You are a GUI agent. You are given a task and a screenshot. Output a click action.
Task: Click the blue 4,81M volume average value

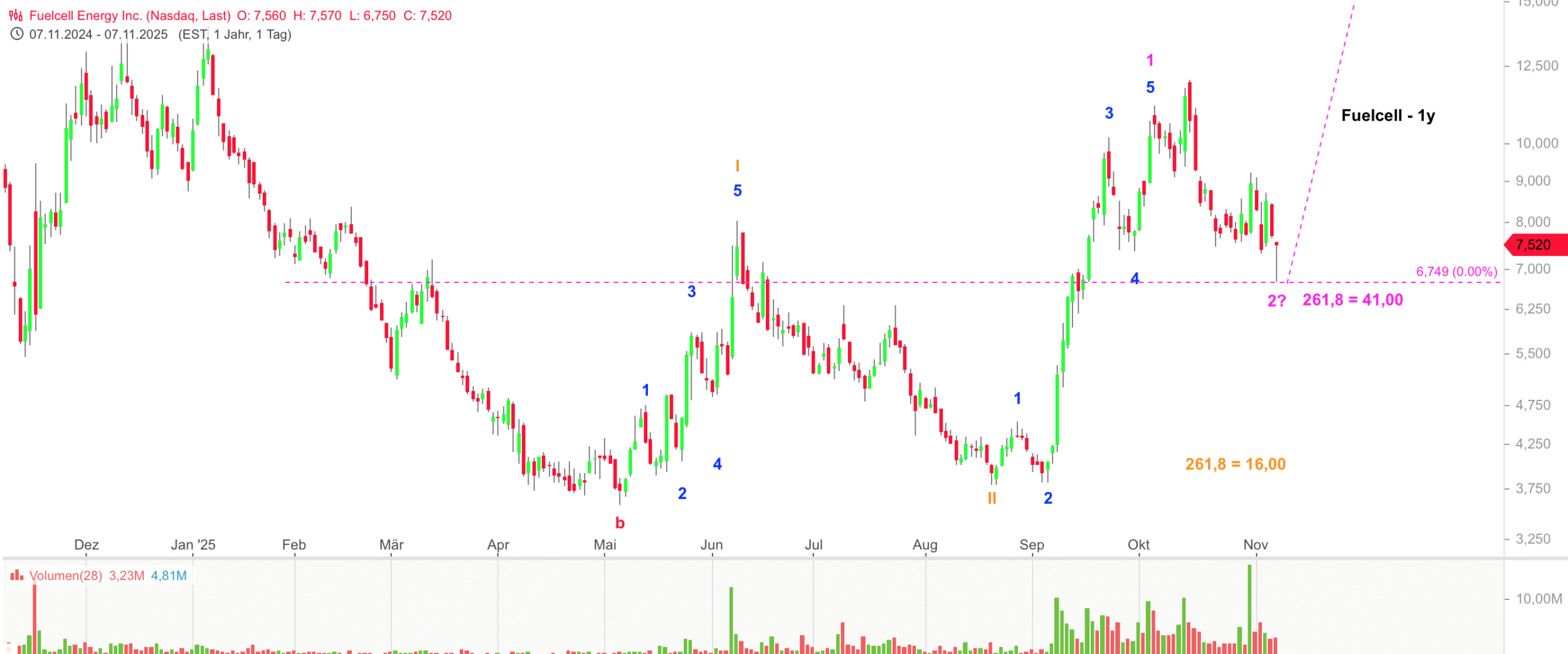169,576
